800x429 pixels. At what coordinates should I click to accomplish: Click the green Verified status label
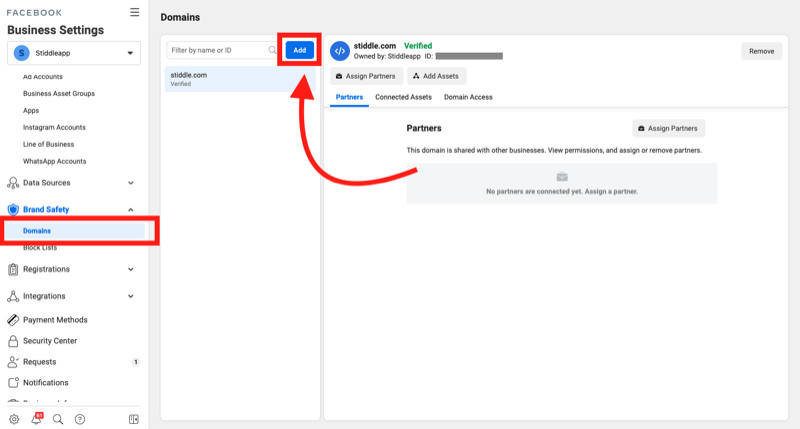(x=418, y=46)
